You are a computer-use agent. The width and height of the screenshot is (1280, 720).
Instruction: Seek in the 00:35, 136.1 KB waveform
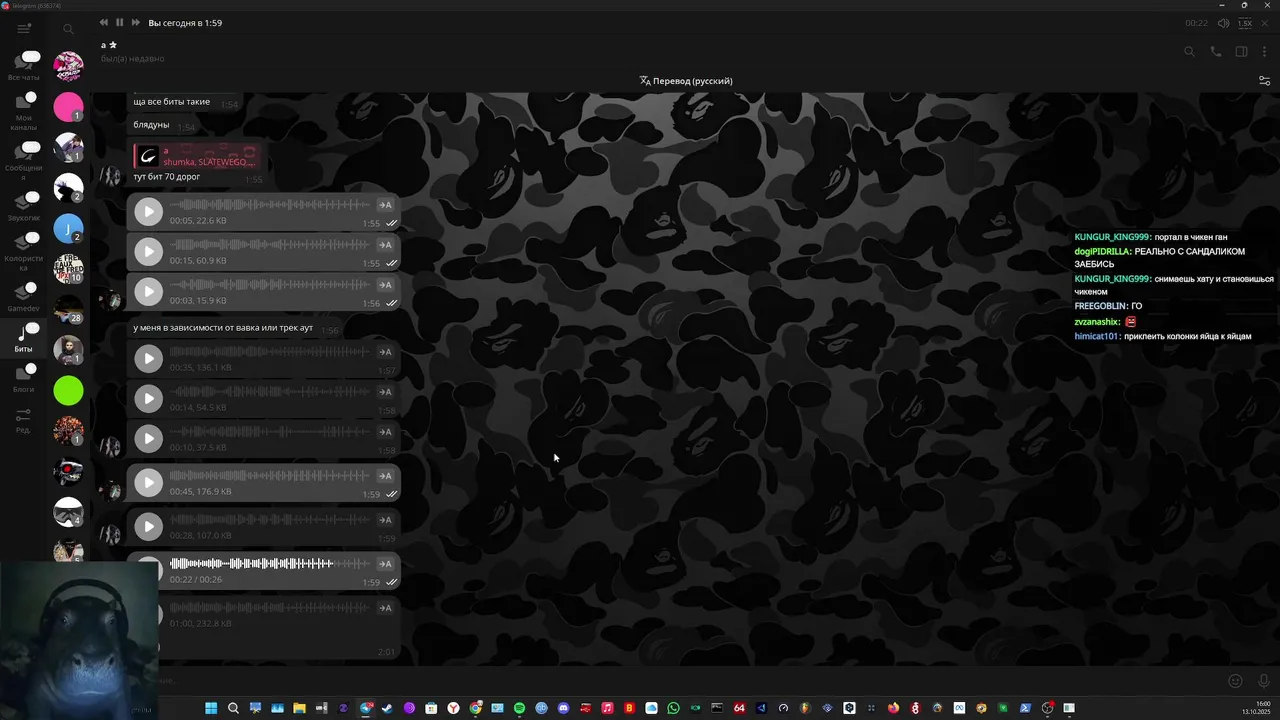point(270,352)
